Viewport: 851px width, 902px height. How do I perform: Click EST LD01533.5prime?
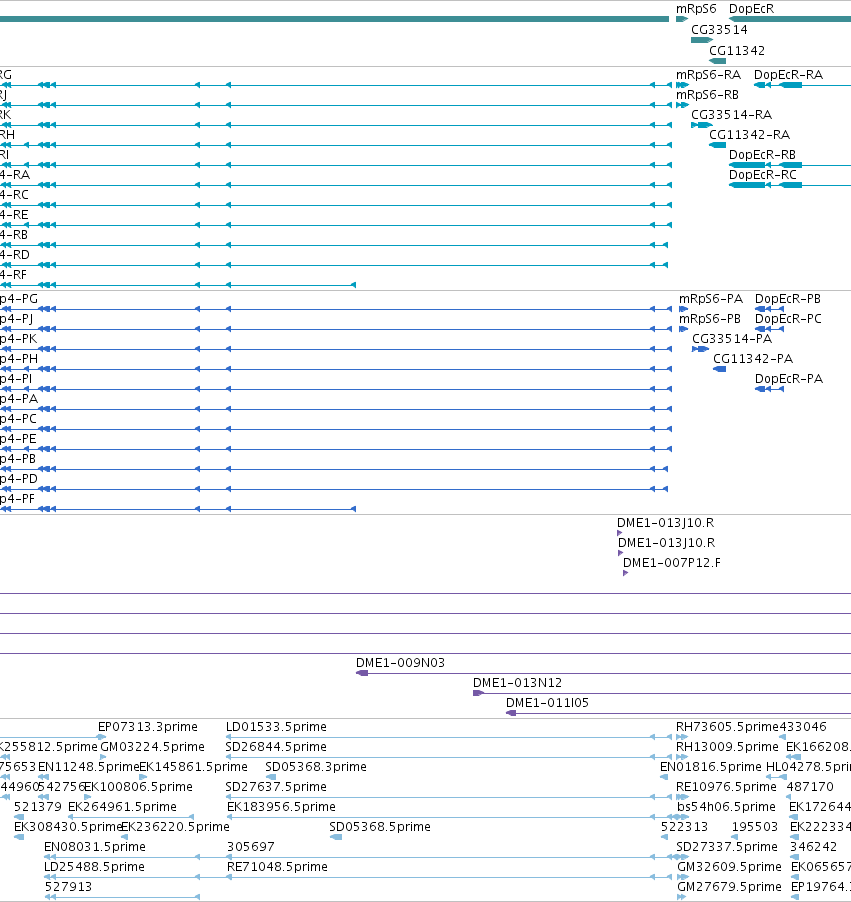[x=276, y=727]
